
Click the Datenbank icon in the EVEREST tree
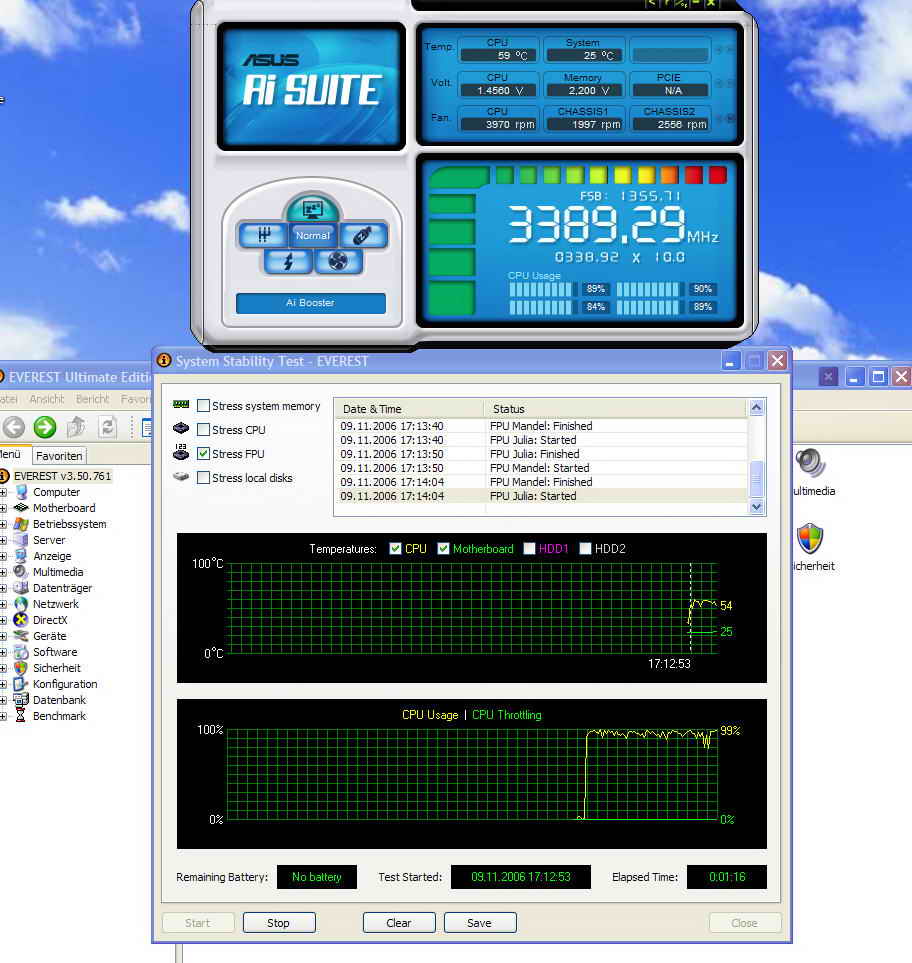pos(21,700)
